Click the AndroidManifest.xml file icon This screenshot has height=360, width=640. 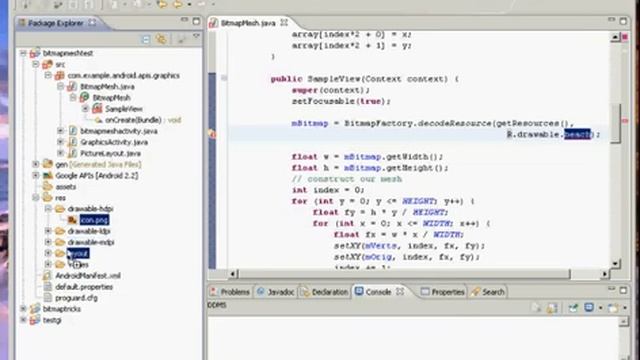pos(48,276)
